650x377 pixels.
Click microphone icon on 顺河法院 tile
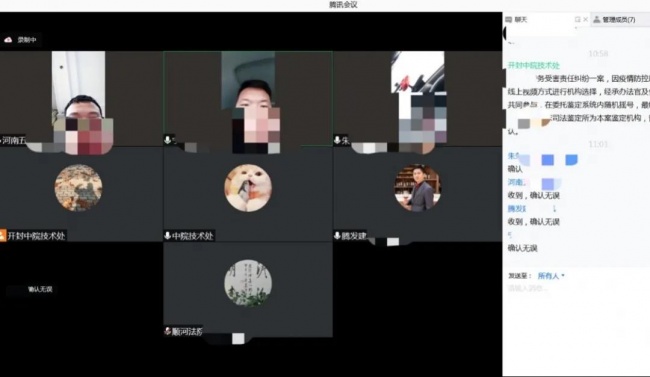tap(167, 331)
